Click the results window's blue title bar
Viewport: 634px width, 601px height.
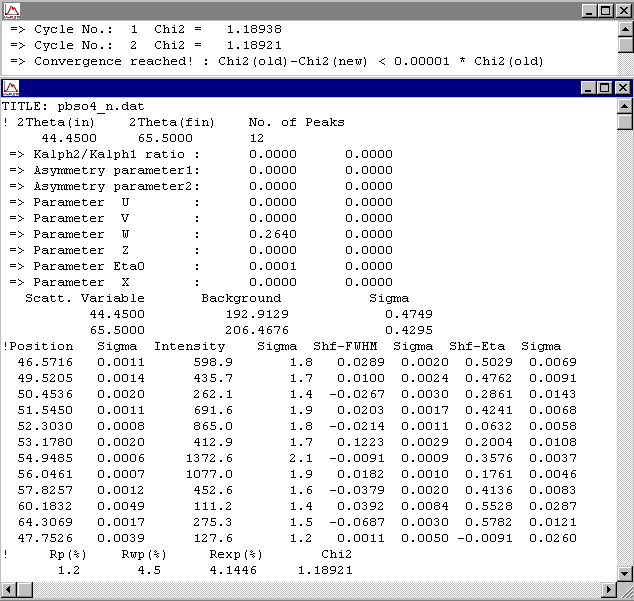tap(300, 88)
